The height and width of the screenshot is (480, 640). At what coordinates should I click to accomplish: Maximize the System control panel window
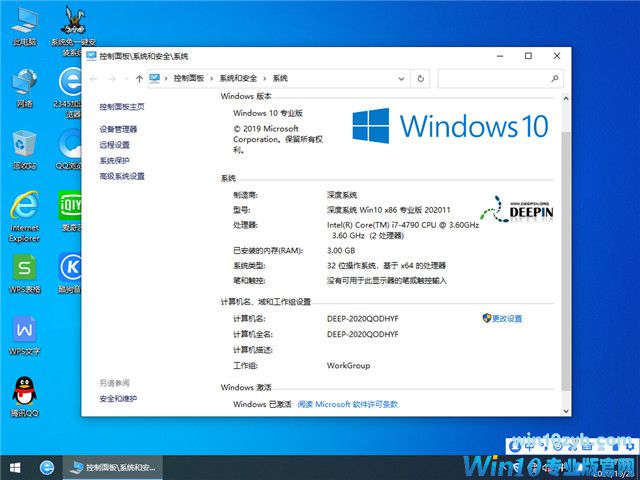(x=528, y=56)
